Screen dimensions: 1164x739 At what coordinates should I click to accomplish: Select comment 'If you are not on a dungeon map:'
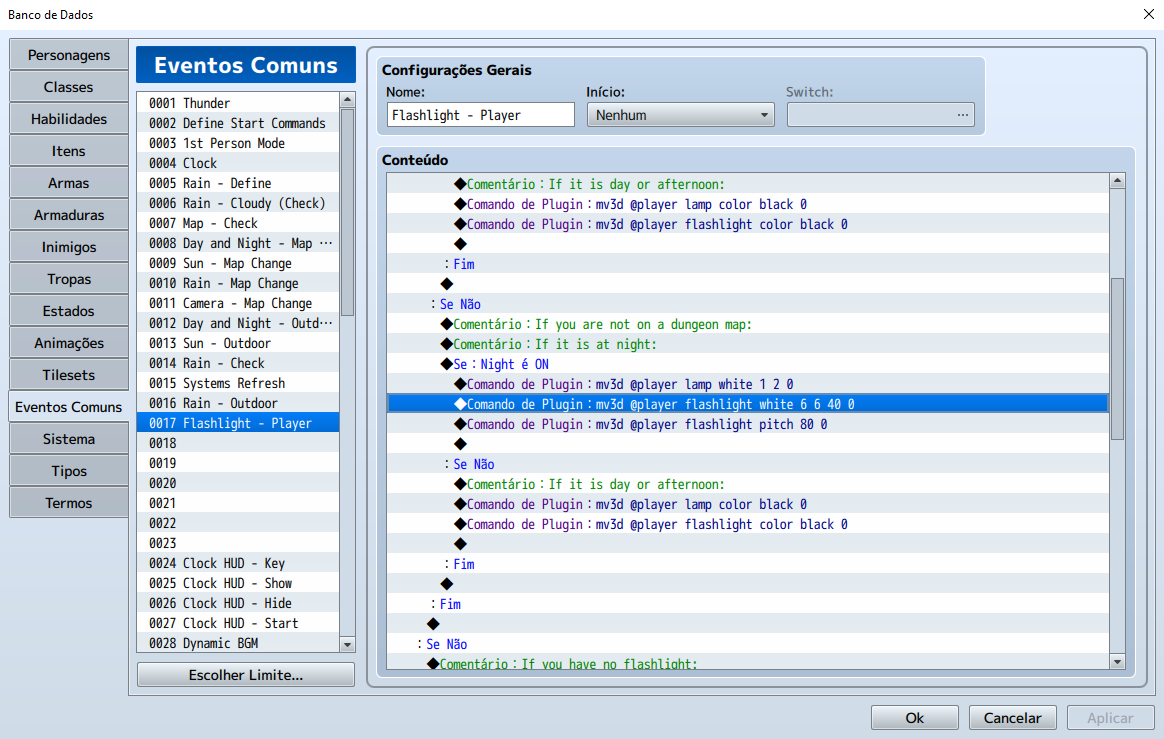(748, 323)
